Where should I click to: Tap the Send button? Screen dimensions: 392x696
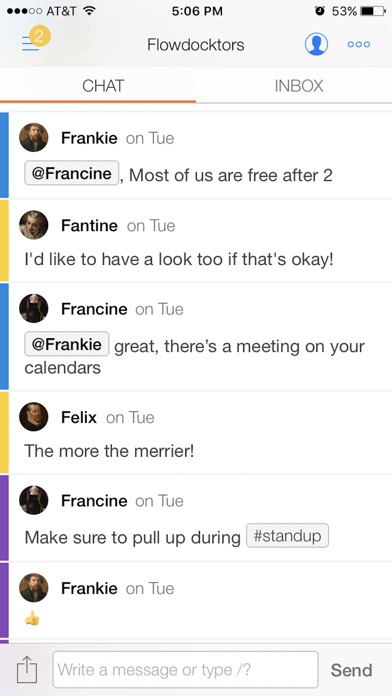351,670
